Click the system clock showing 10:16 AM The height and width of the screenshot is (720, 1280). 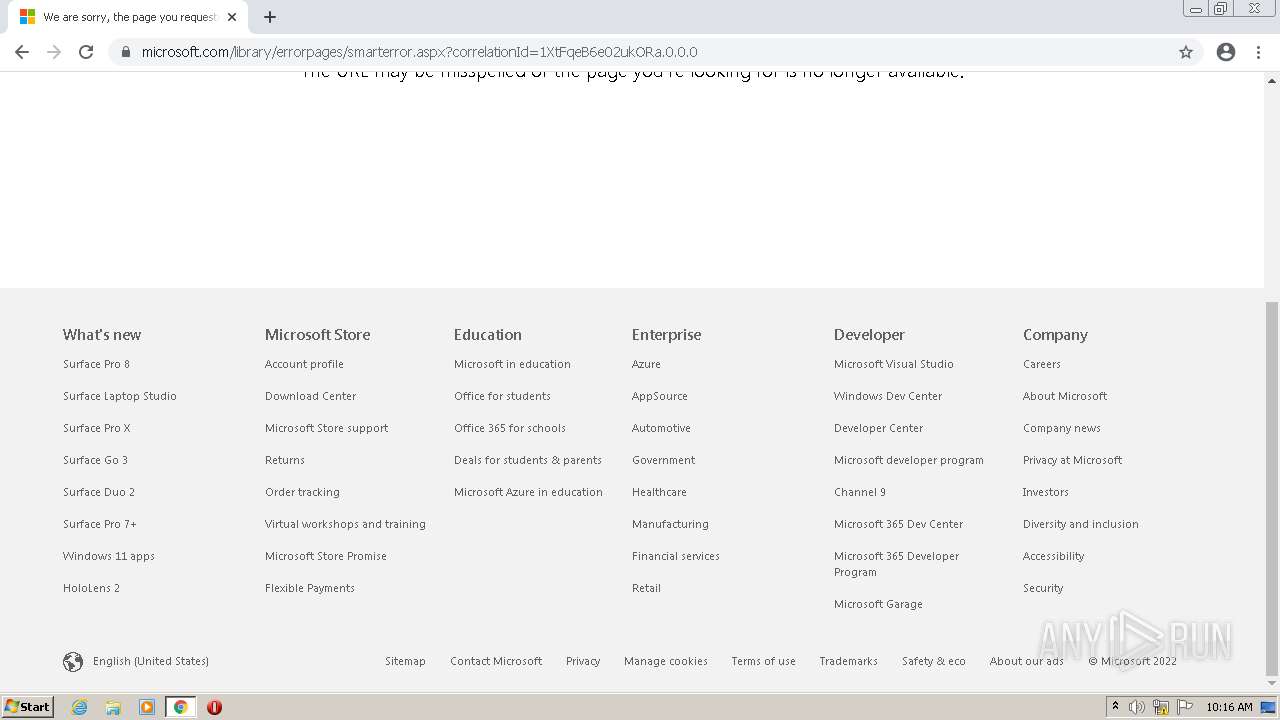pyautogui.click(x=1229, y=707)
